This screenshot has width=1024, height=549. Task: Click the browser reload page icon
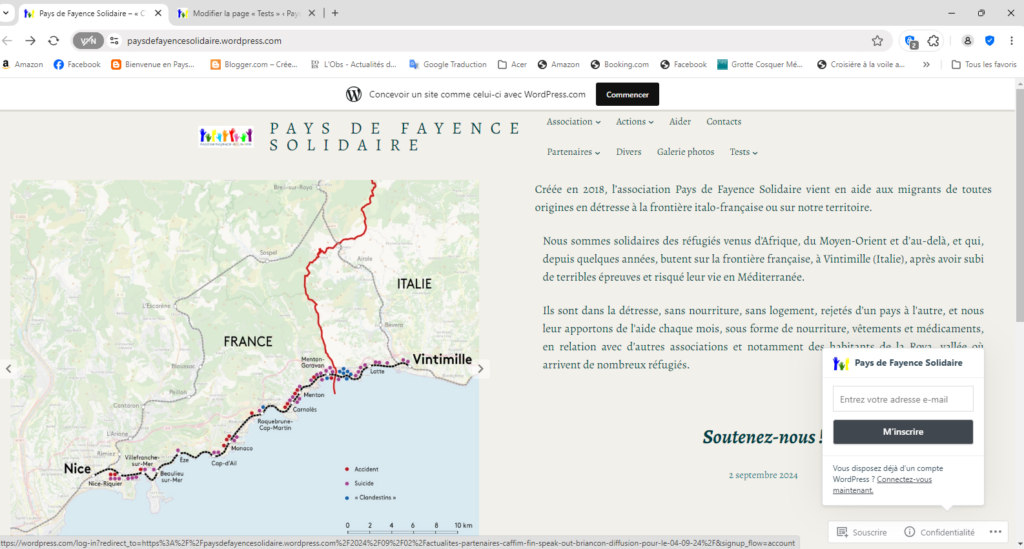pyautogui.click(x=53, y=41)
